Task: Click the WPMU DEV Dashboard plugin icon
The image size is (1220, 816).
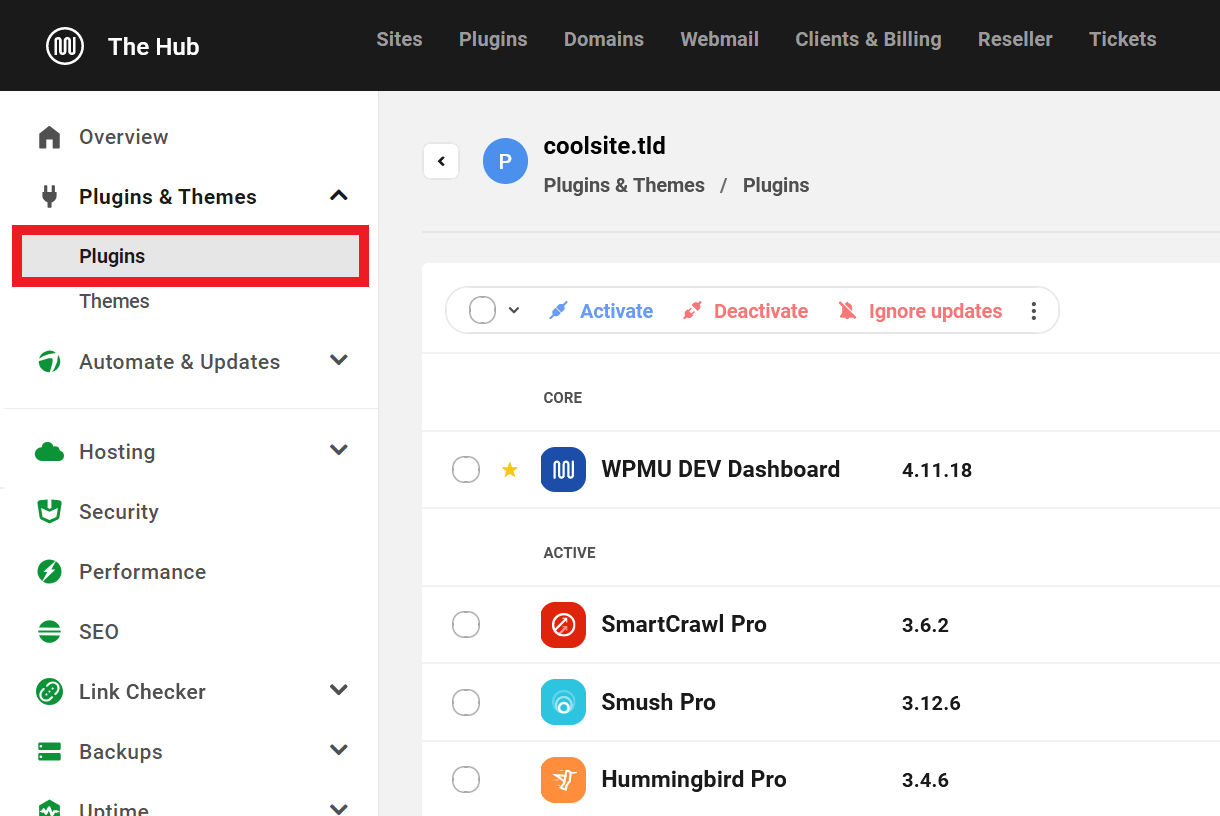Action: [563, 469]
